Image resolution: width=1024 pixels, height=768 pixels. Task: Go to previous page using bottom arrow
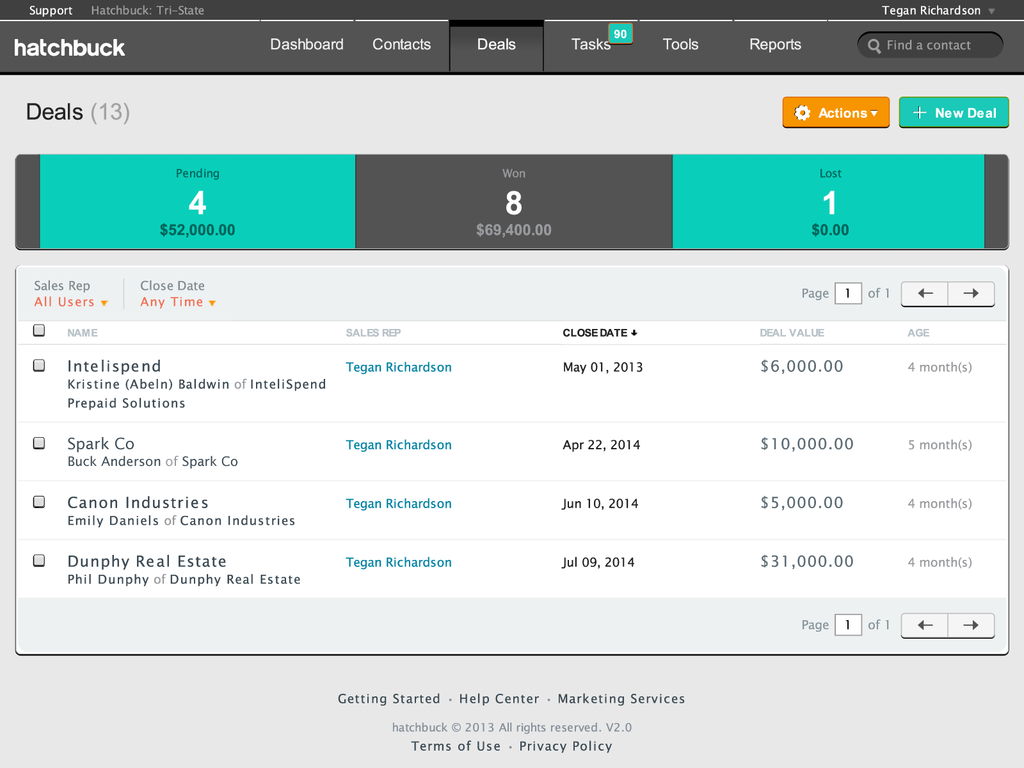coord(925,625)
